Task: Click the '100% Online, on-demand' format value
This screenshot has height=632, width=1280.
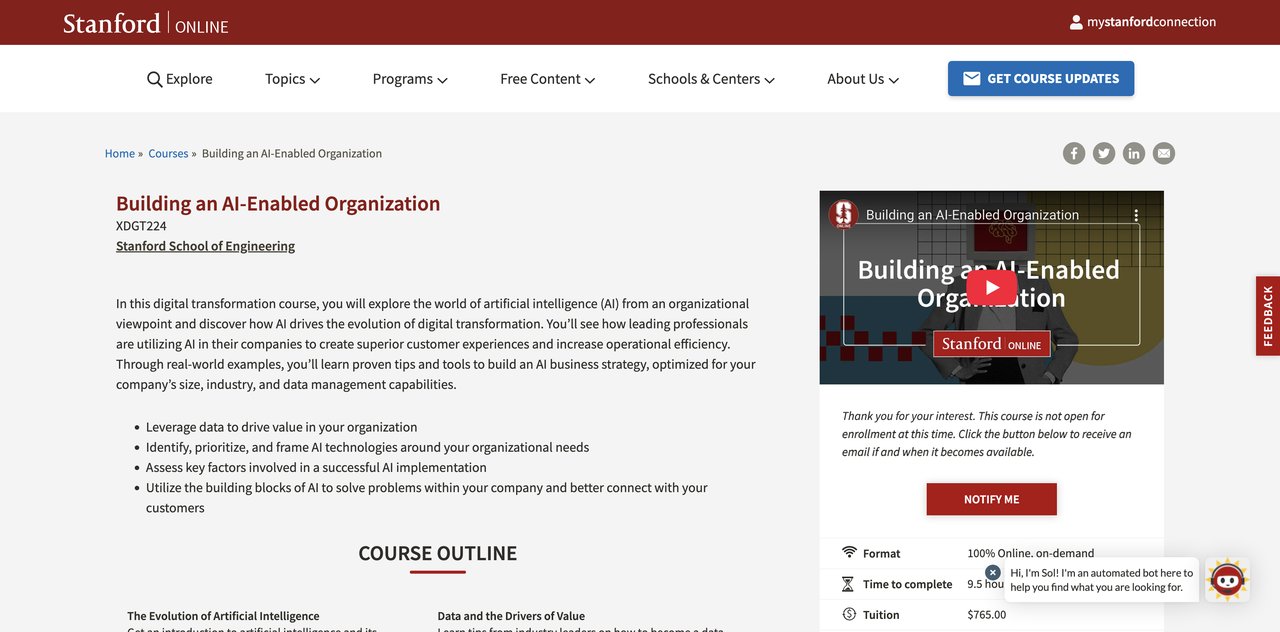Action: [1031, 553]
